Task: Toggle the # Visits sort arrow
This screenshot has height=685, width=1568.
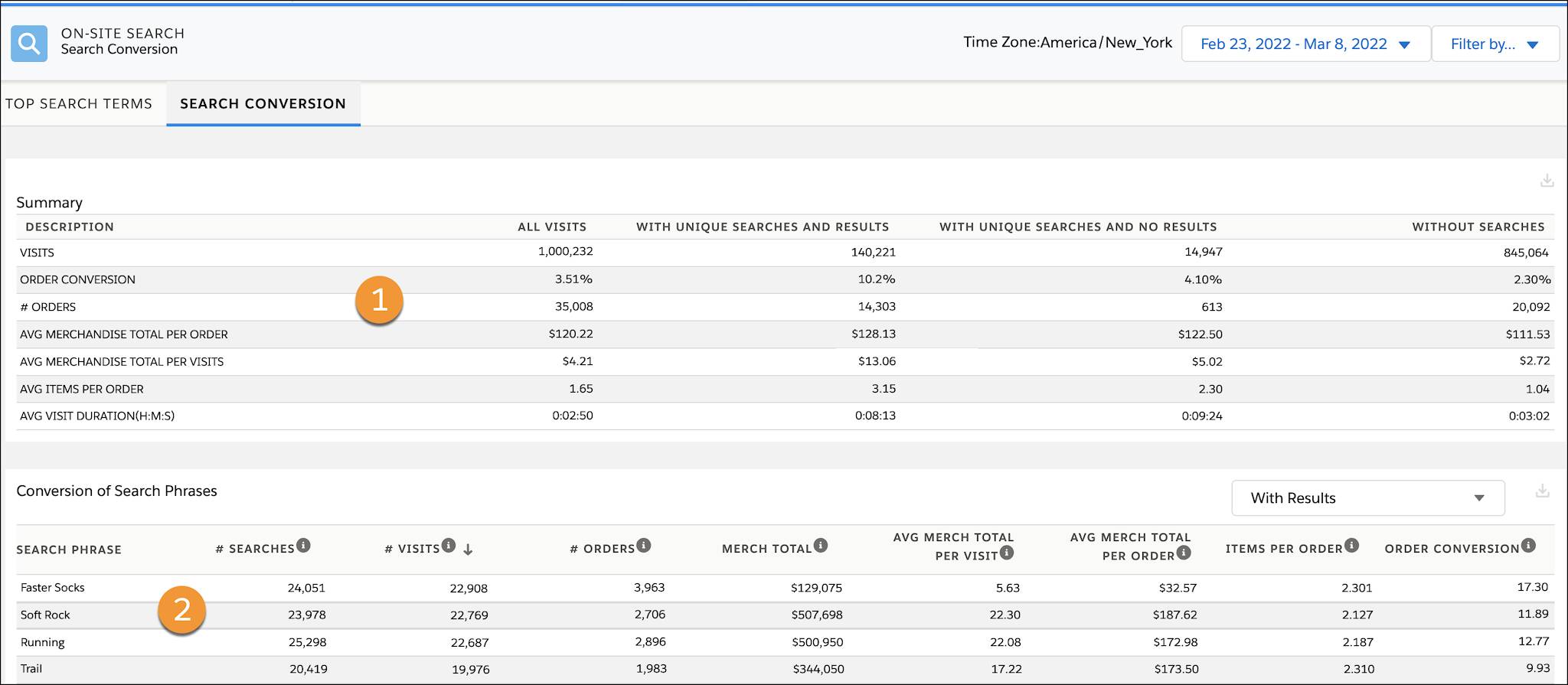Action: [469, 550]
